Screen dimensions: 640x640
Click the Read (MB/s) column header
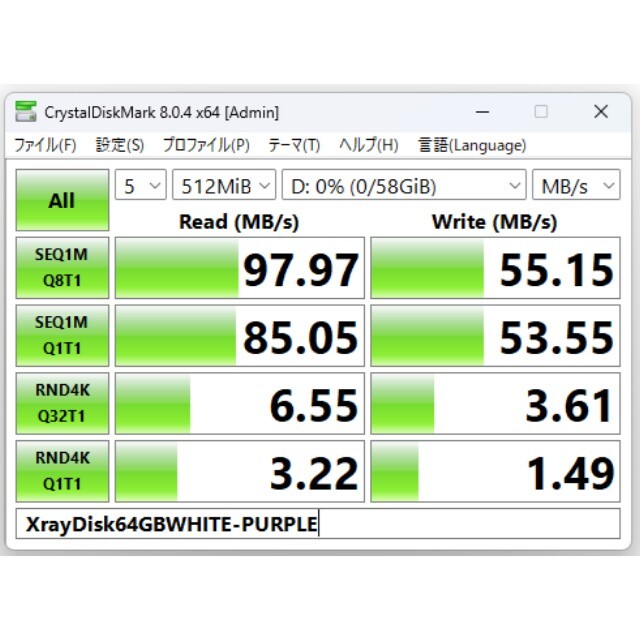[x=239, y=222]
